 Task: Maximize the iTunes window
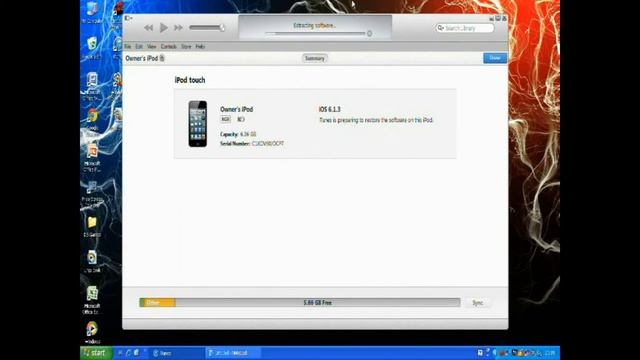498,18
